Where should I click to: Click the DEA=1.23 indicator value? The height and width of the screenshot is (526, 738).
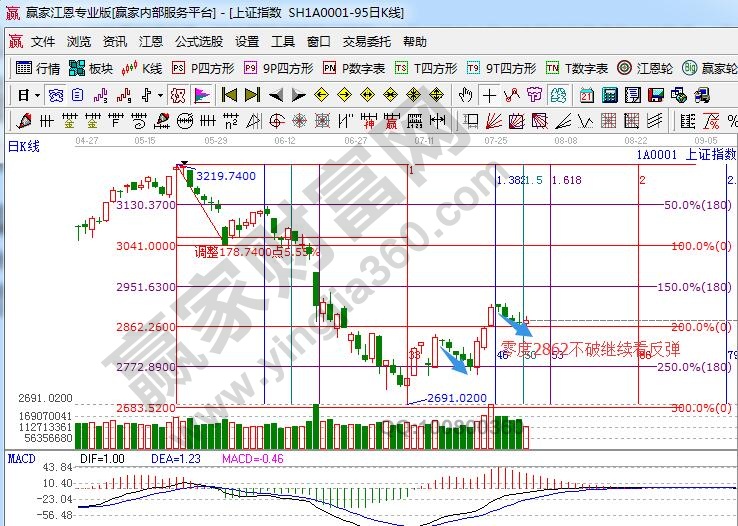tap(176, 459)
